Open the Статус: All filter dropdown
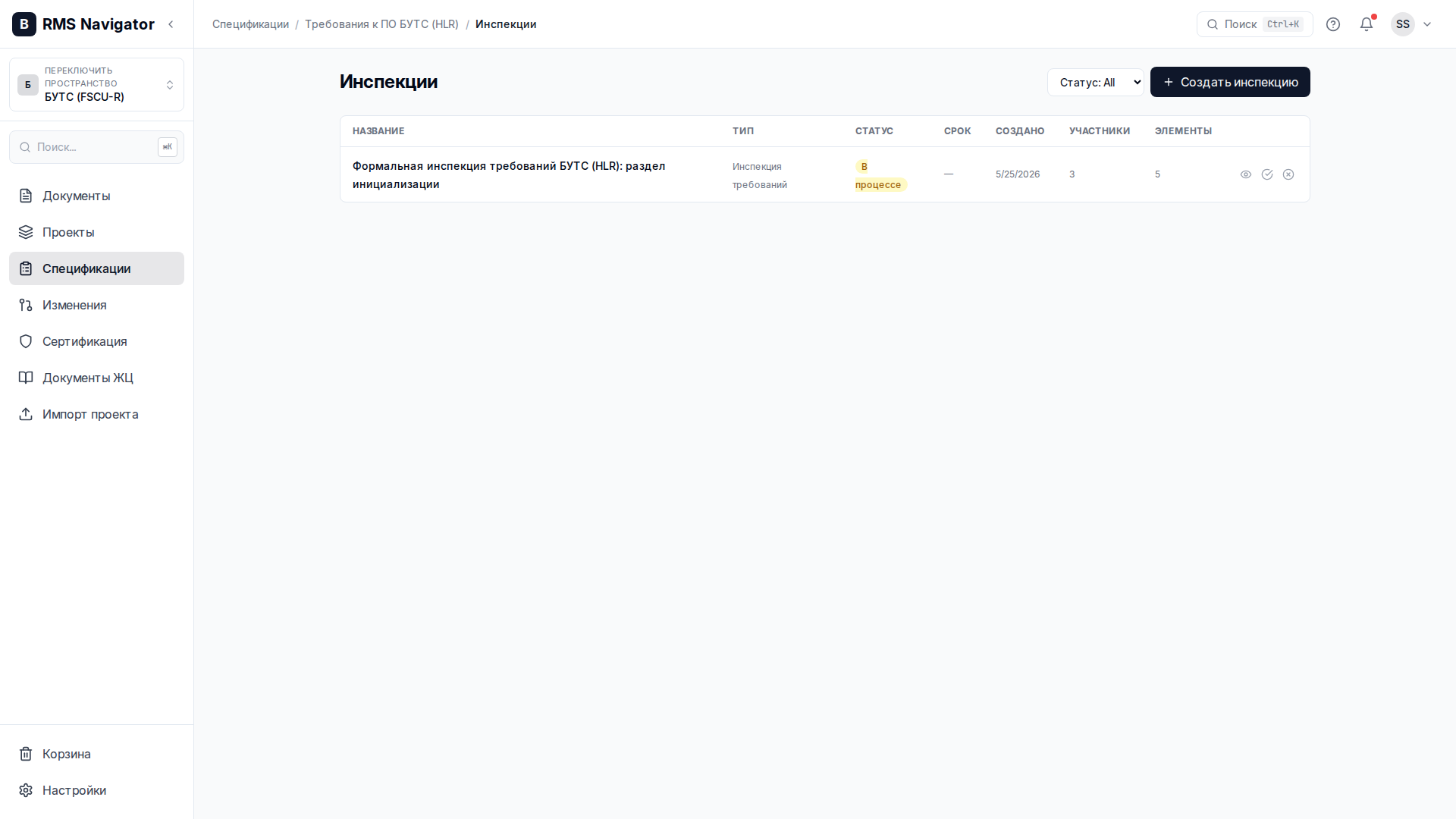 [x=1095, y=82]
